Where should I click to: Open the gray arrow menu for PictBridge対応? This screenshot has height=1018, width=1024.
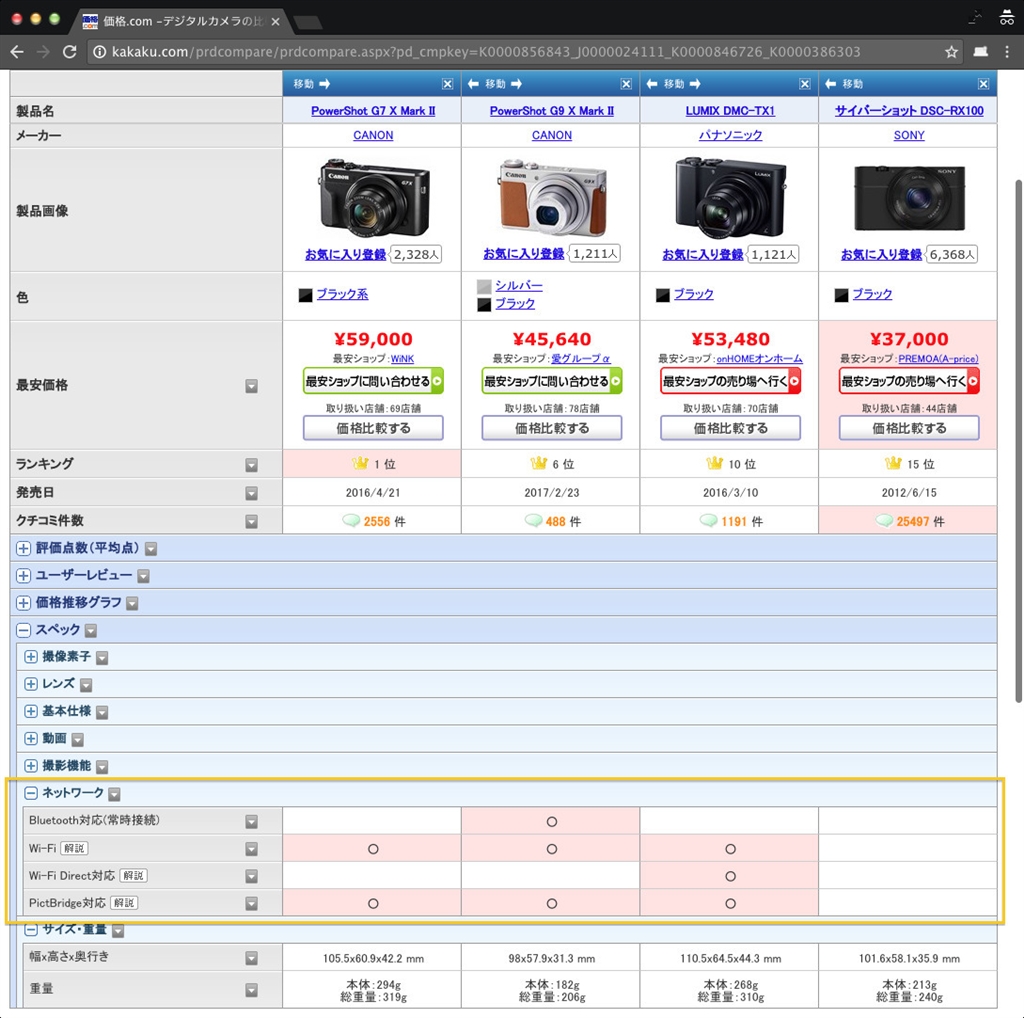pos(251,904)
